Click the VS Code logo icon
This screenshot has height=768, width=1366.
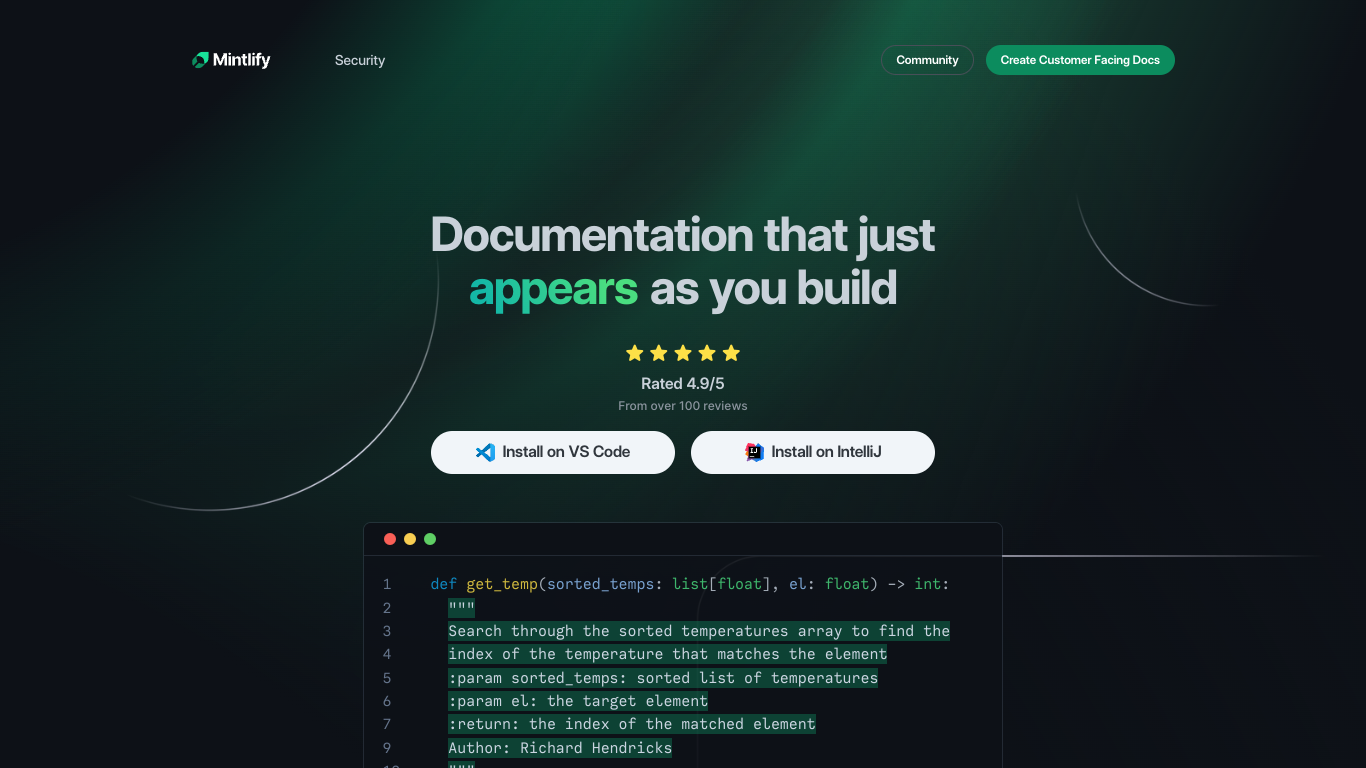(x=485, y=452)
